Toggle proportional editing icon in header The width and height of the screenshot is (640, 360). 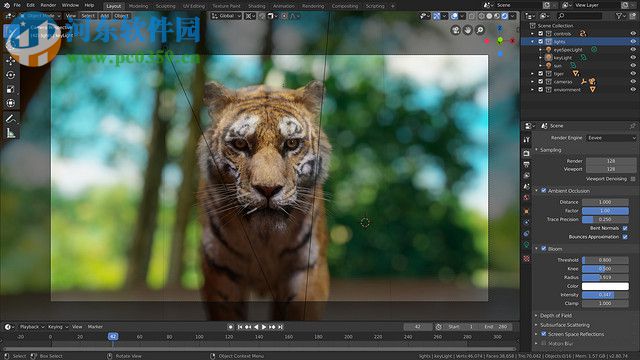(284, 16)
